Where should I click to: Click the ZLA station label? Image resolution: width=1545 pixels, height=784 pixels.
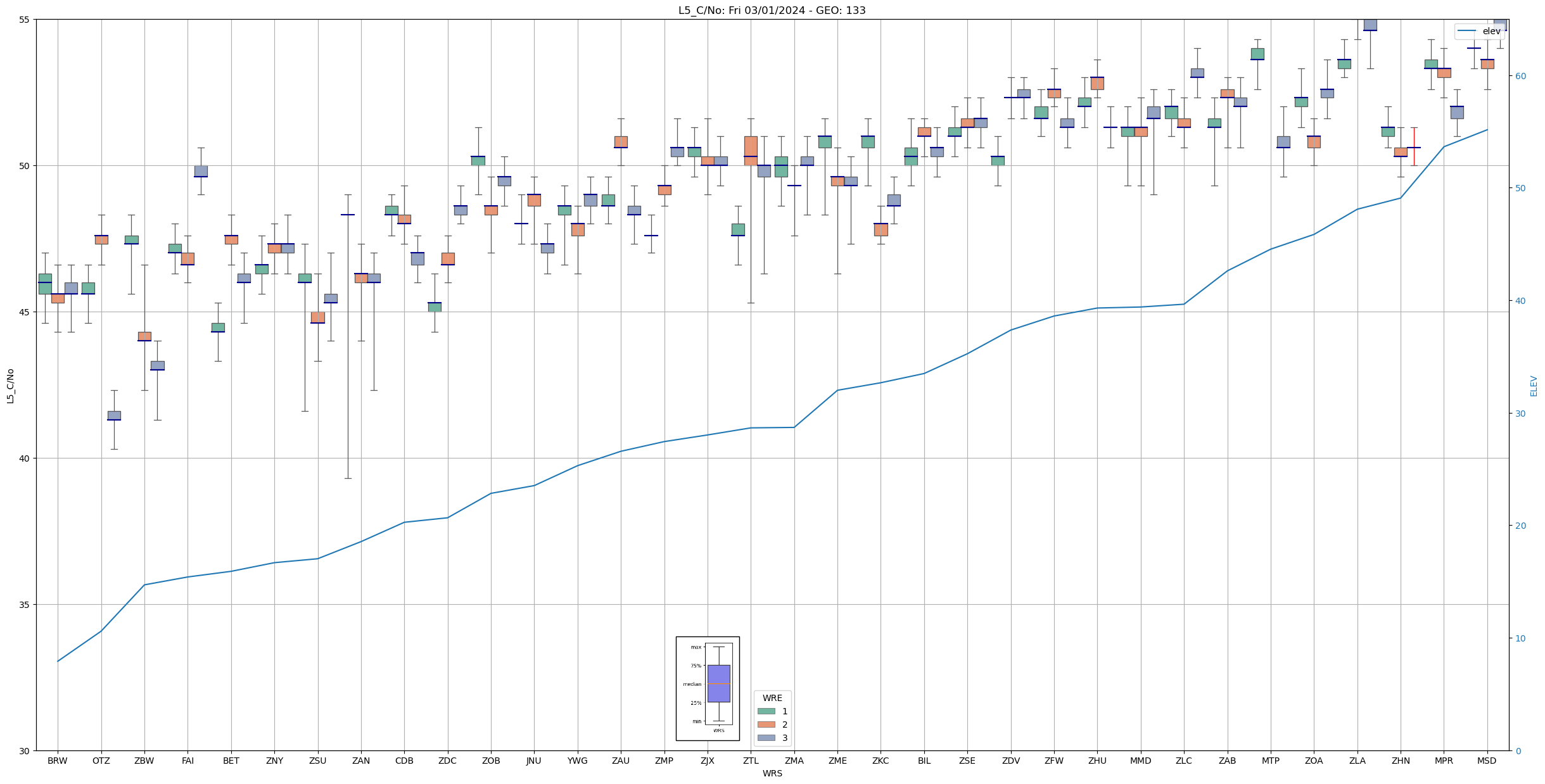point(1357,761)
